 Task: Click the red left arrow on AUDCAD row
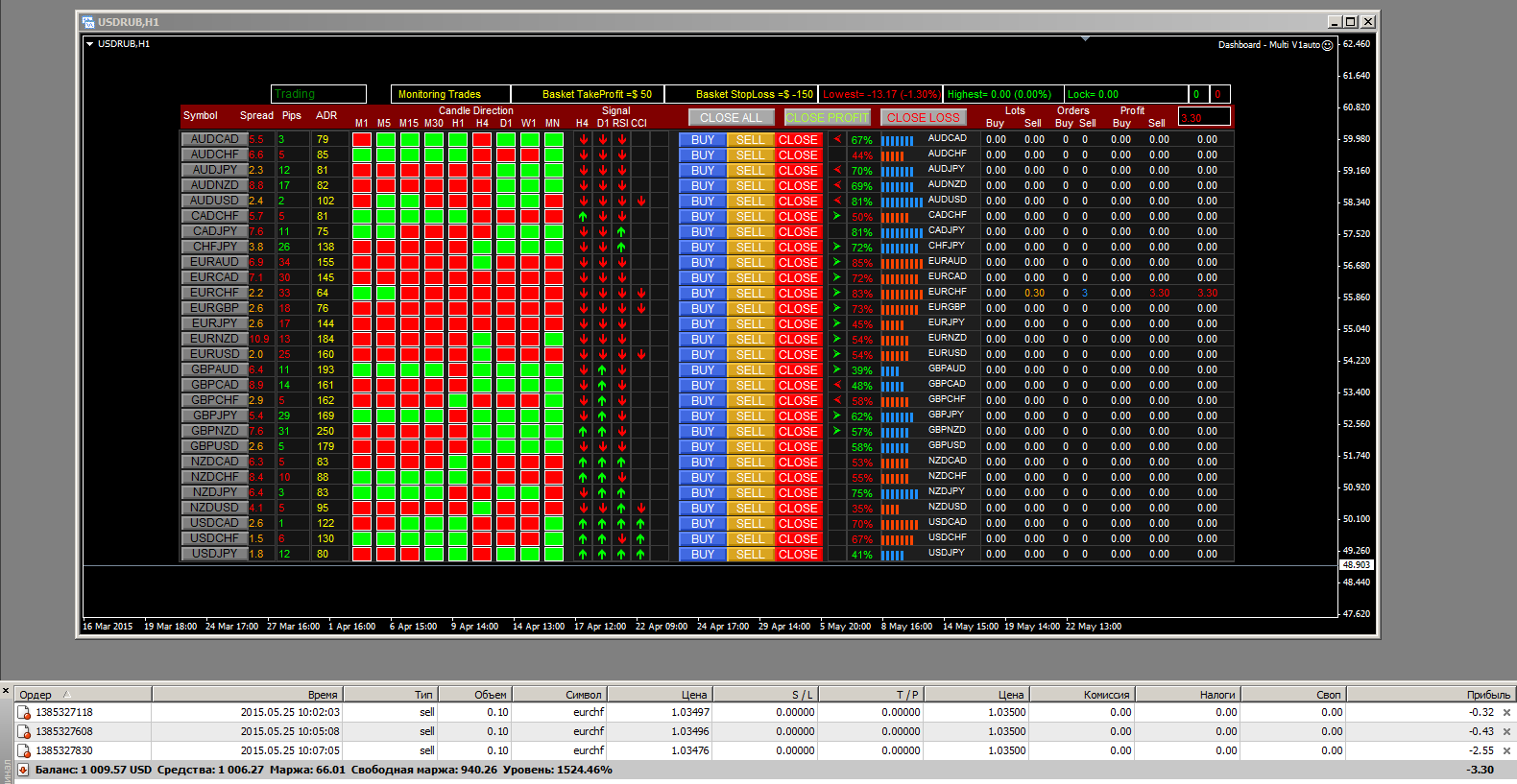(837, 139)
